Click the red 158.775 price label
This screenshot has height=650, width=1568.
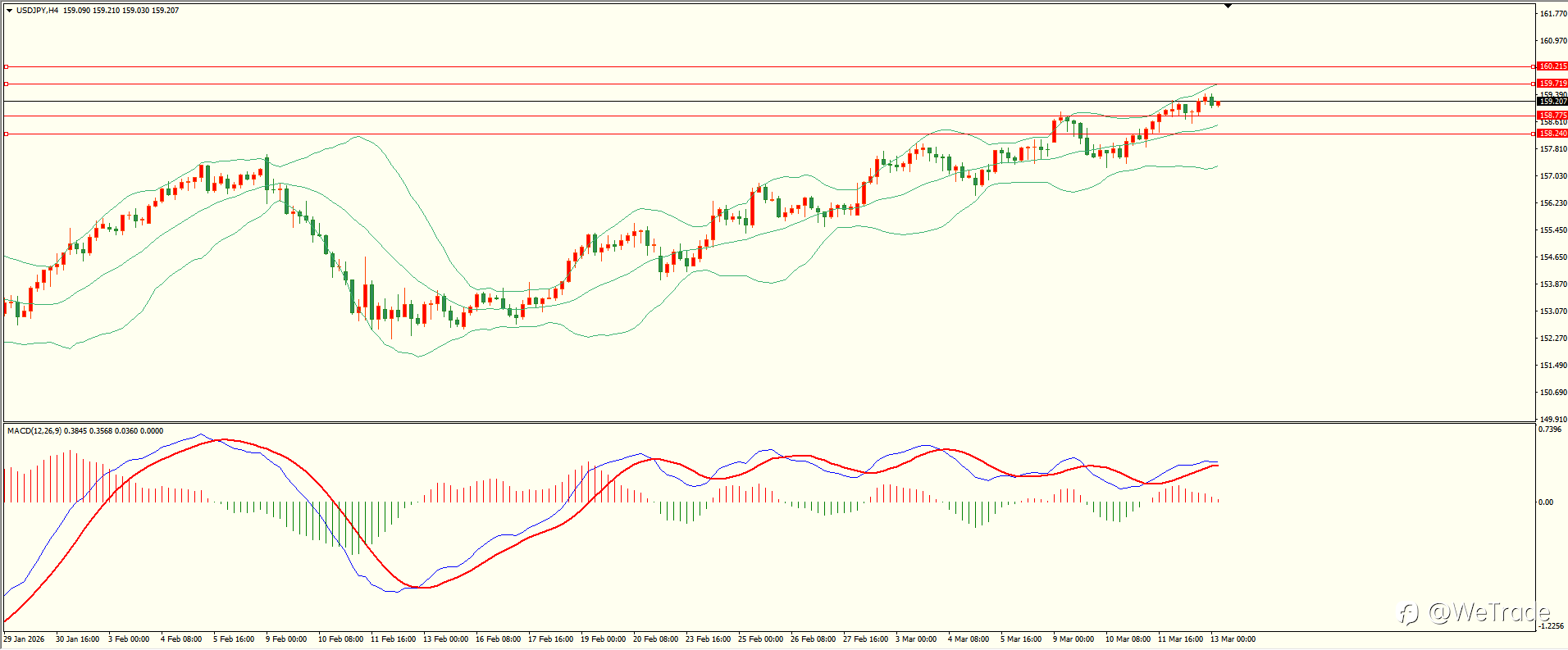click(x=1552, y=116)
